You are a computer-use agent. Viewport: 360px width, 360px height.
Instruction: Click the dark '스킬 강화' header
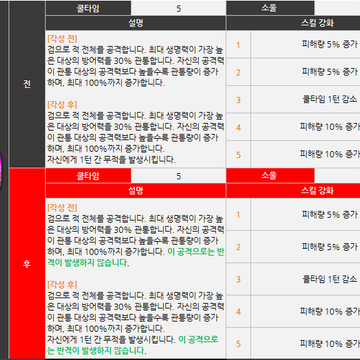293,23
